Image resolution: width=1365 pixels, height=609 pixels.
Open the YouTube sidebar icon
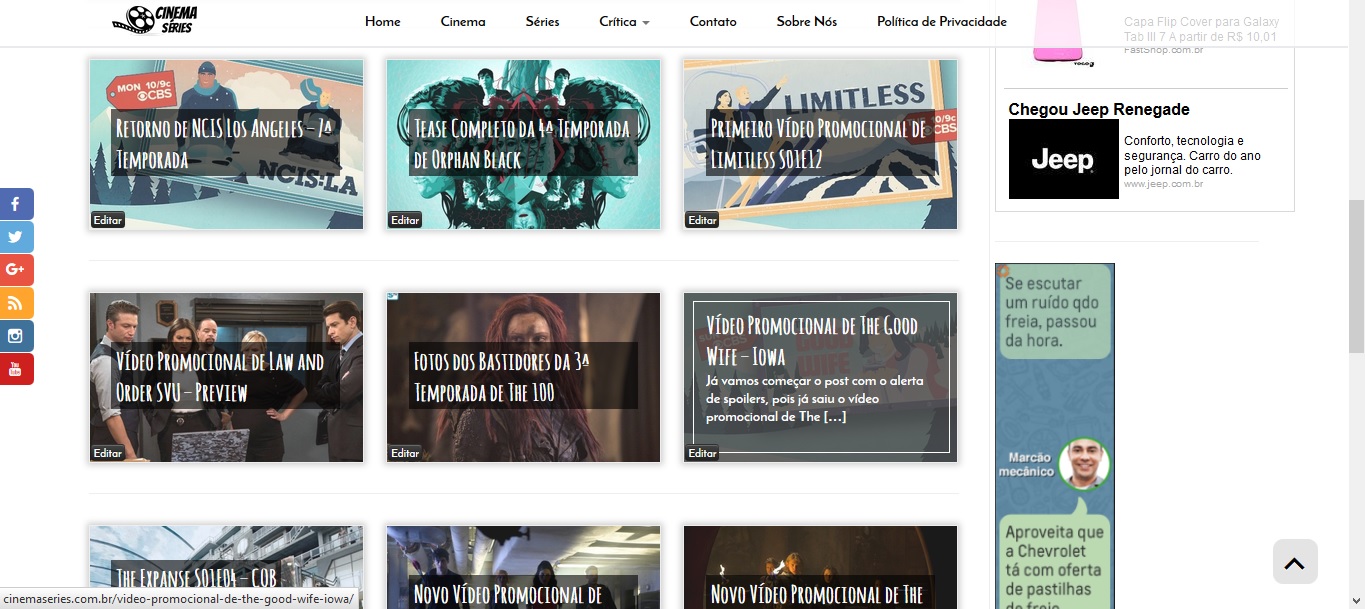(16, 369)
